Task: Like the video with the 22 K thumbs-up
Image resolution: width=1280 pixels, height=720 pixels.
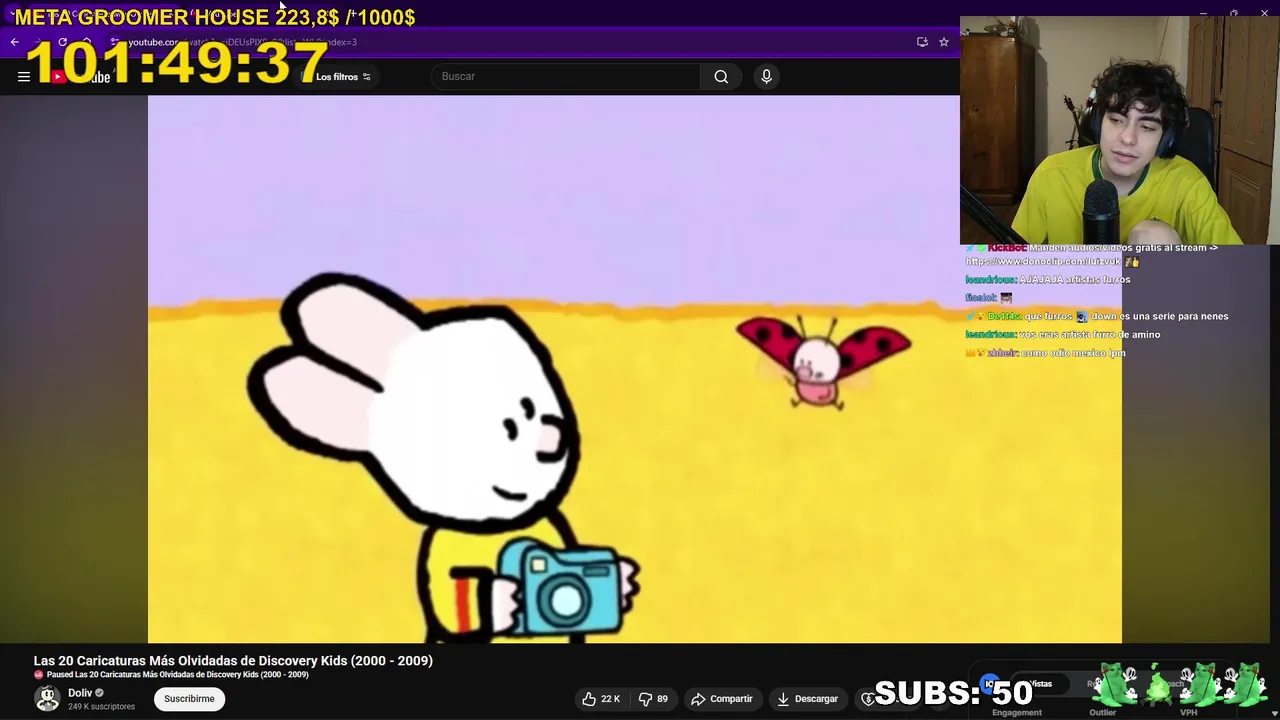Action: tap(601, 699)
